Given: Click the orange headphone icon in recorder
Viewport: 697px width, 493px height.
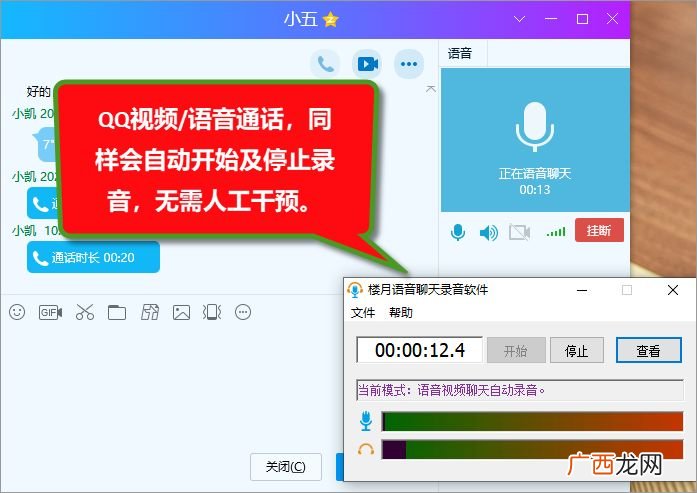Looking at the screenshot, I should [x=366, y=450].
